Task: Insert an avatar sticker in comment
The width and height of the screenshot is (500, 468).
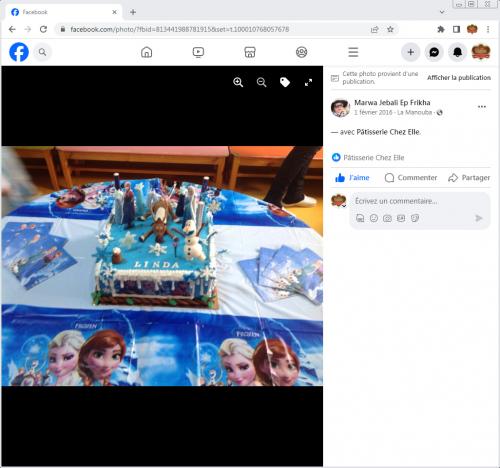Action: click(x=360, y=218)
